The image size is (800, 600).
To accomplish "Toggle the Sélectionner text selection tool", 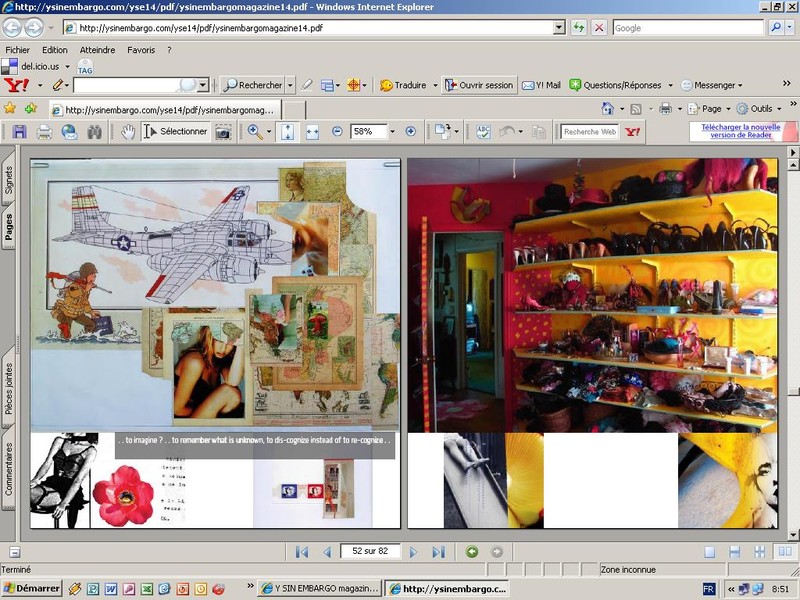I will pos(176,132).
